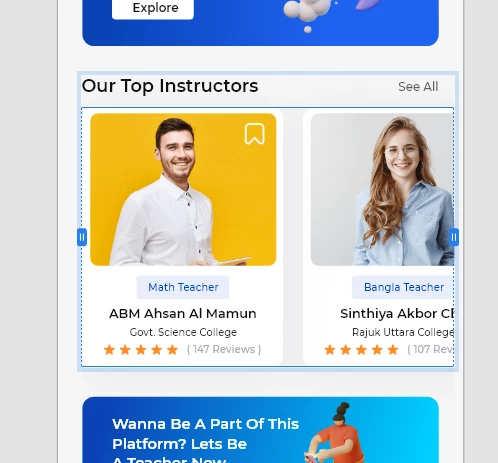Click the third star in ABM Ahsan's rating
The width and height of the screenshot is (498, 463).
141,350
